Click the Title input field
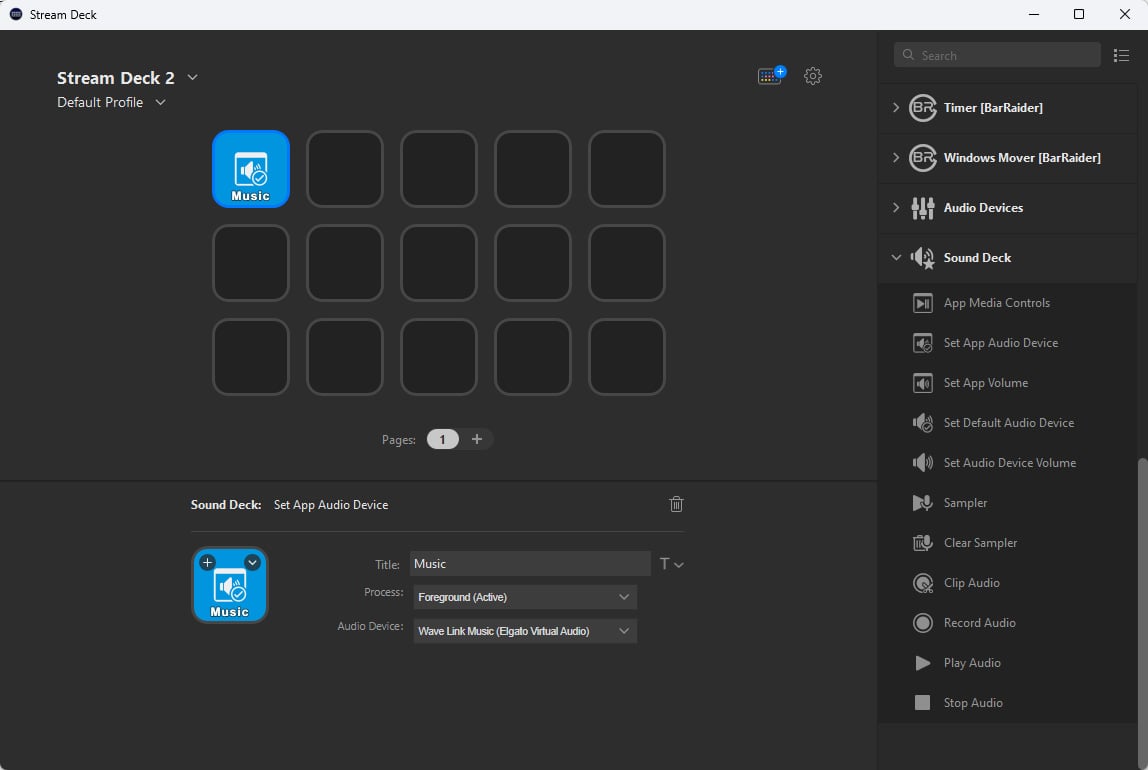 tap(530, 564)
